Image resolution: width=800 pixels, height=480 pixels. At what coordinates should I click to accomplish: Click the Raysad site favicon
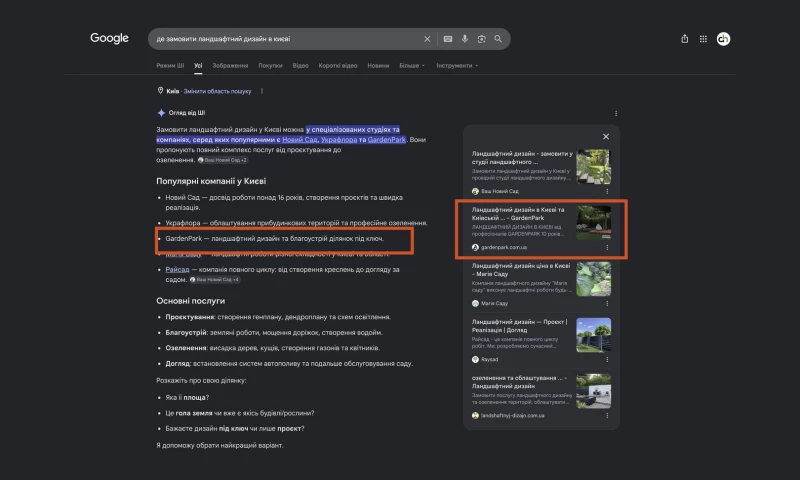[x=475, y=360]
